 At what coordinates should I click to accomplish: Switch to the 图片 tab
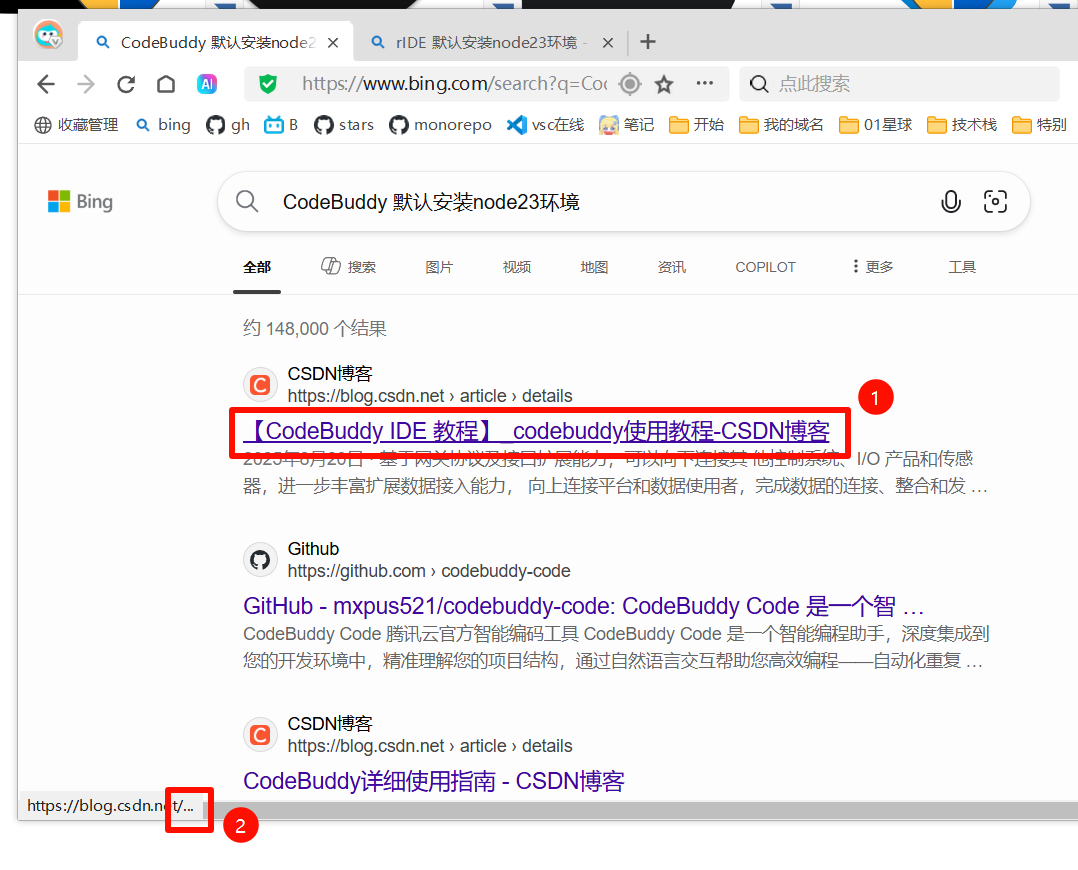pos(439,267)
